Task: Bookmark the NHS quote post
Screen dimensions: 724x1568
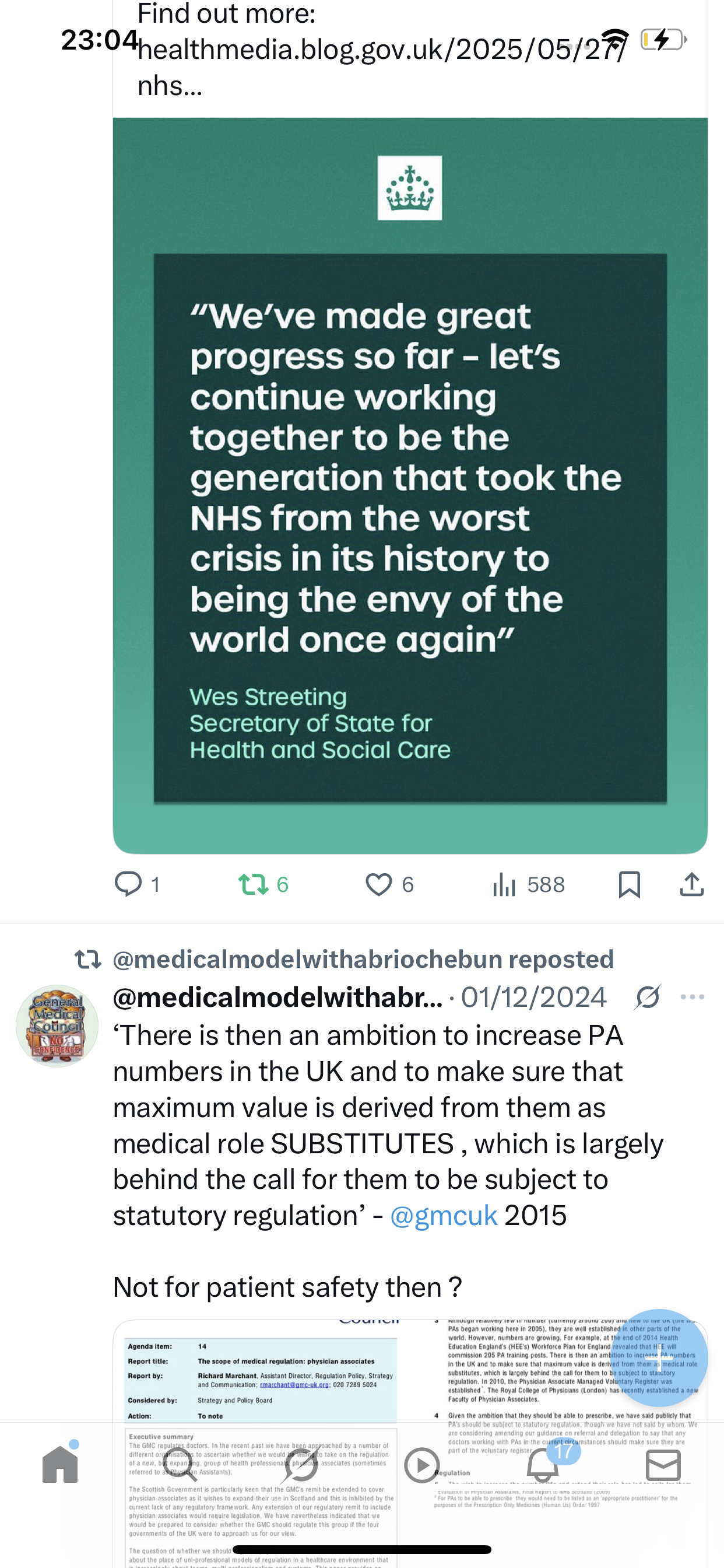Action: click(x=629, y=884)
